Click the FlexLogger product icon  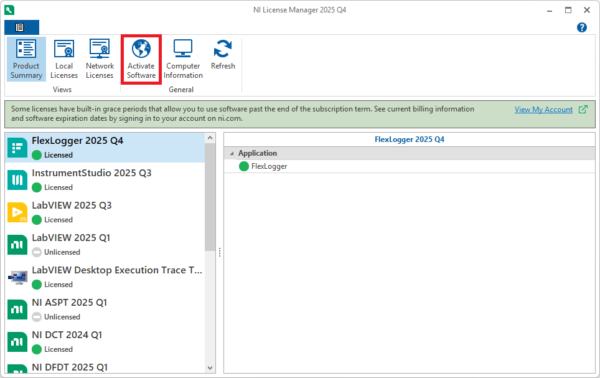pyautogui.click(x=17, y=148)
